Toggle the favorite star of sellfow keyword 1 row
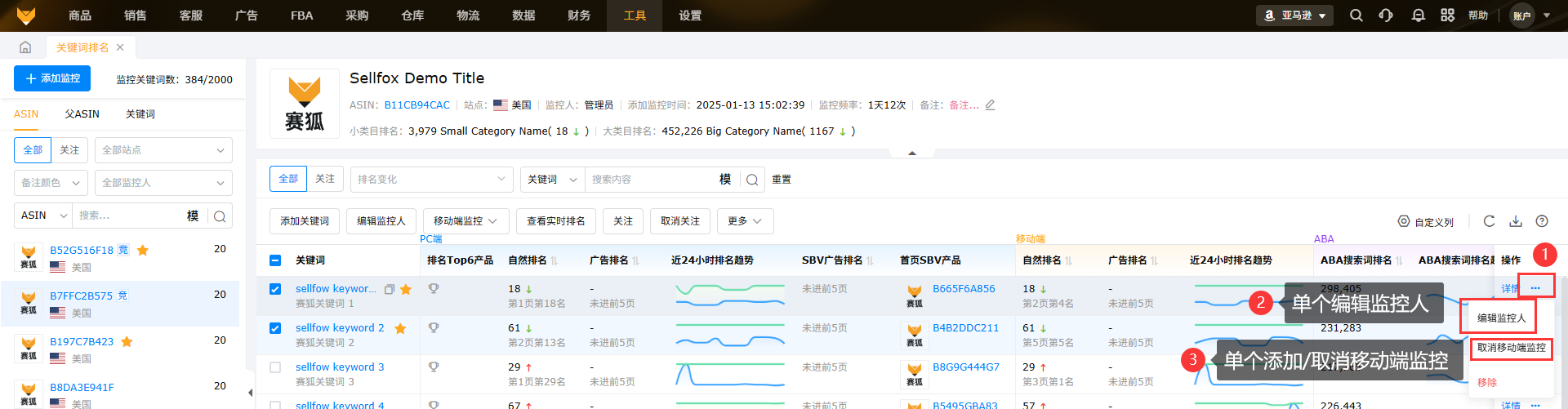 point(406,289)
